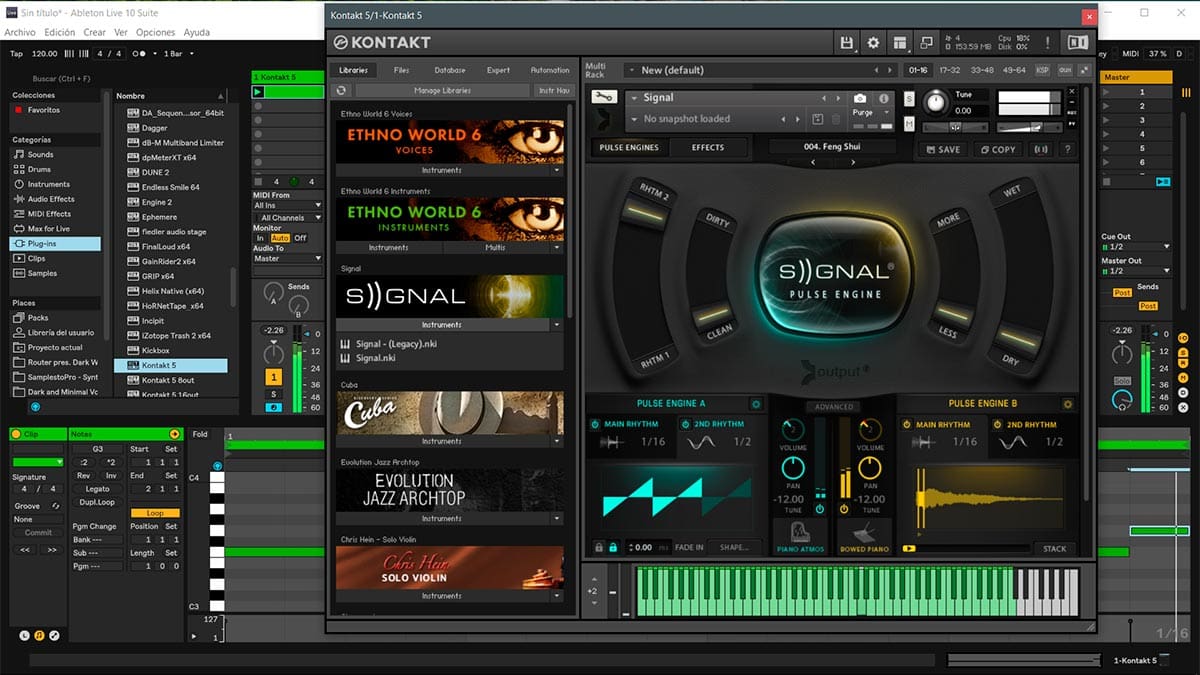Launch the first clip in Kontakt 5 track
The height and width of the screenshot is (675, 1200).
click(x=258, y=92)
